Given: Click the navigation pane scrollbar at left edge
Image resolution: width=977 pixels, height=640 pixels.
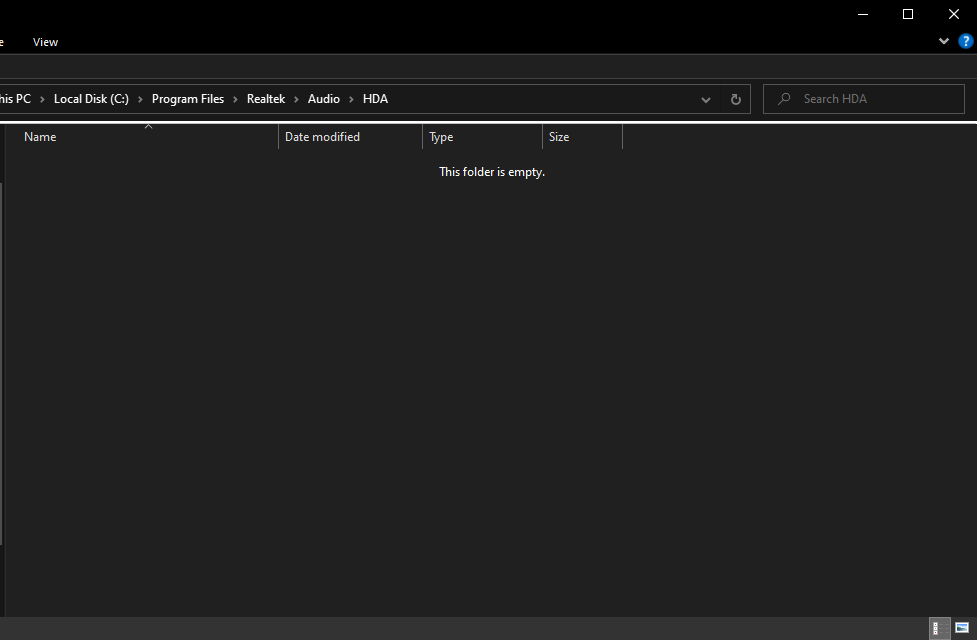Looking at the screenshot, I should click(x=1, y=365).
